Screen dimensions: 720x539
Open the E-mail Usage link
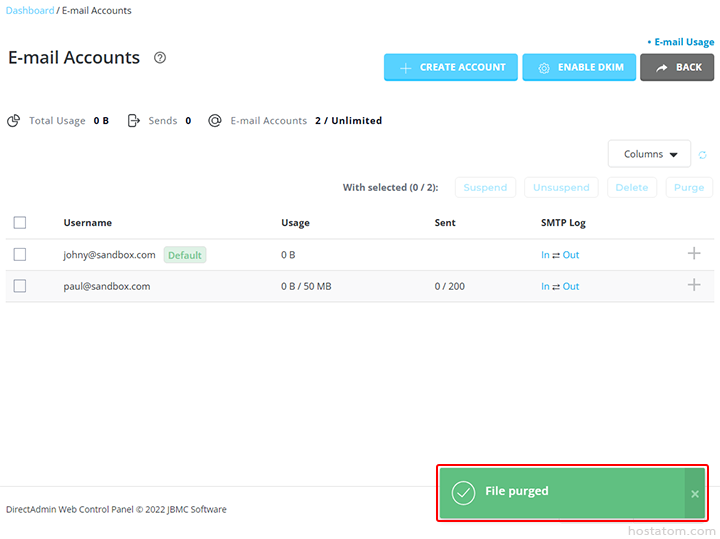pos(683,42)
